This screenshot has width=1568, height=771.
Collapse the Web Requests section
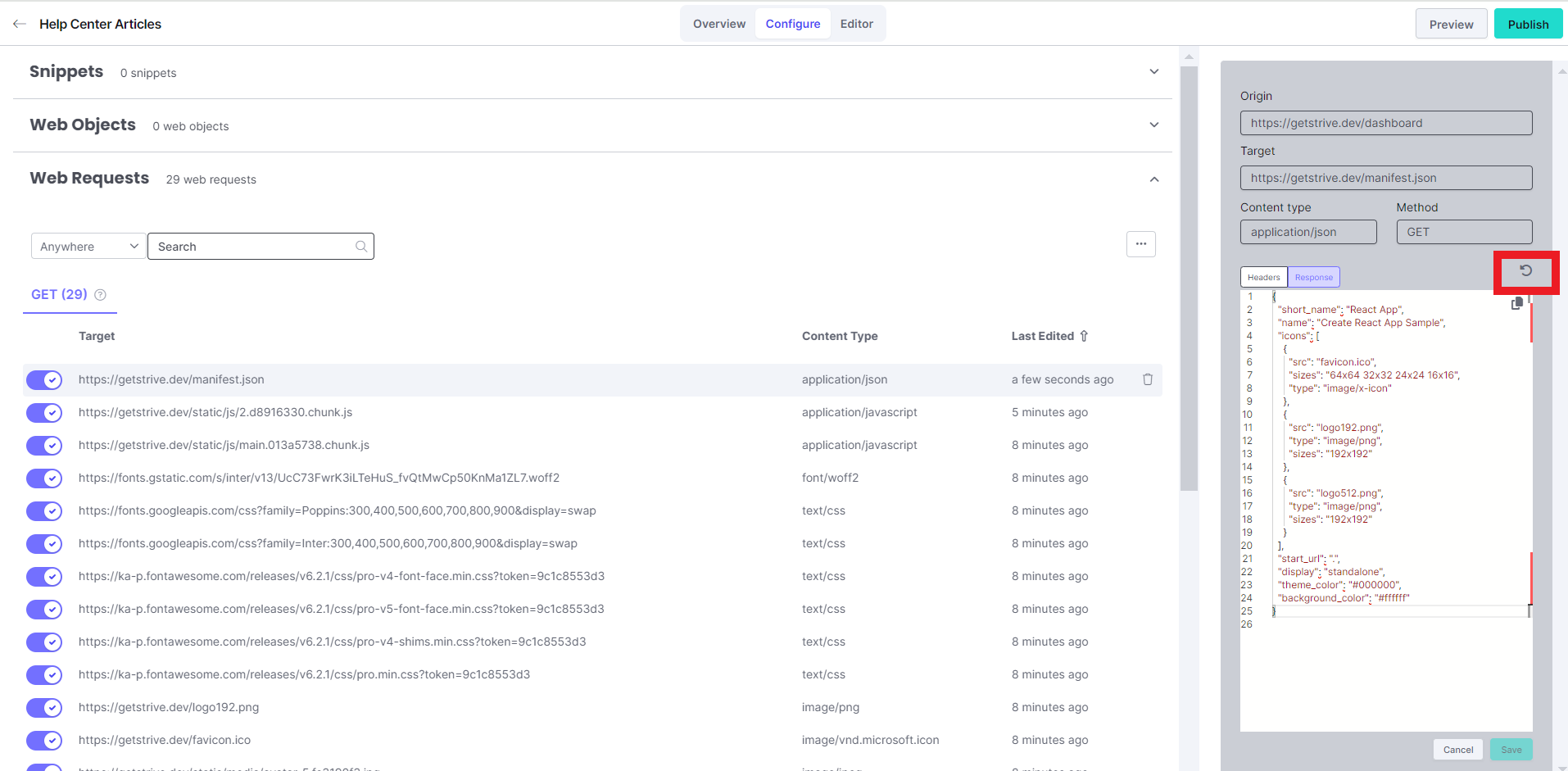[x=1153, y=179]
